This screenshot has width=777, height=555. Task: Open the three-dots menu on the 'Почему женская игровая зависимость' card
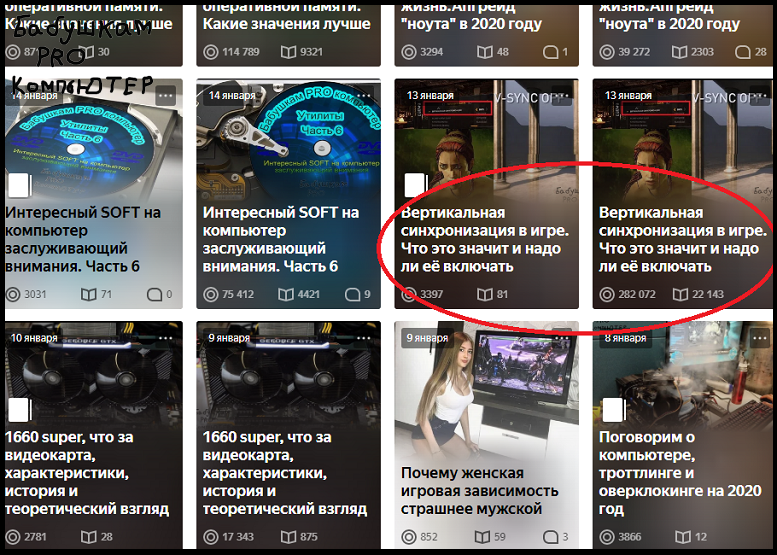coord(562,338)
